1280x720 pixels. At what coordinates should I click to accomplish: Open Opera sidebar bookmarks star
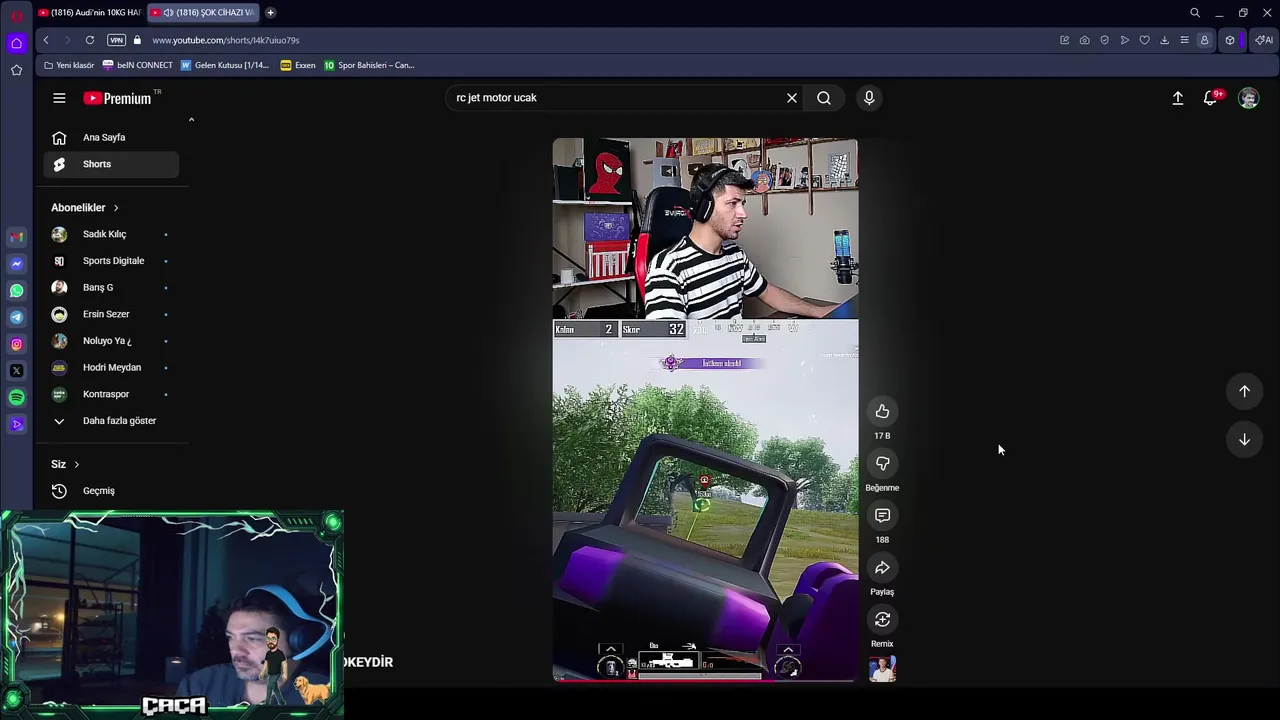[16, 70]
